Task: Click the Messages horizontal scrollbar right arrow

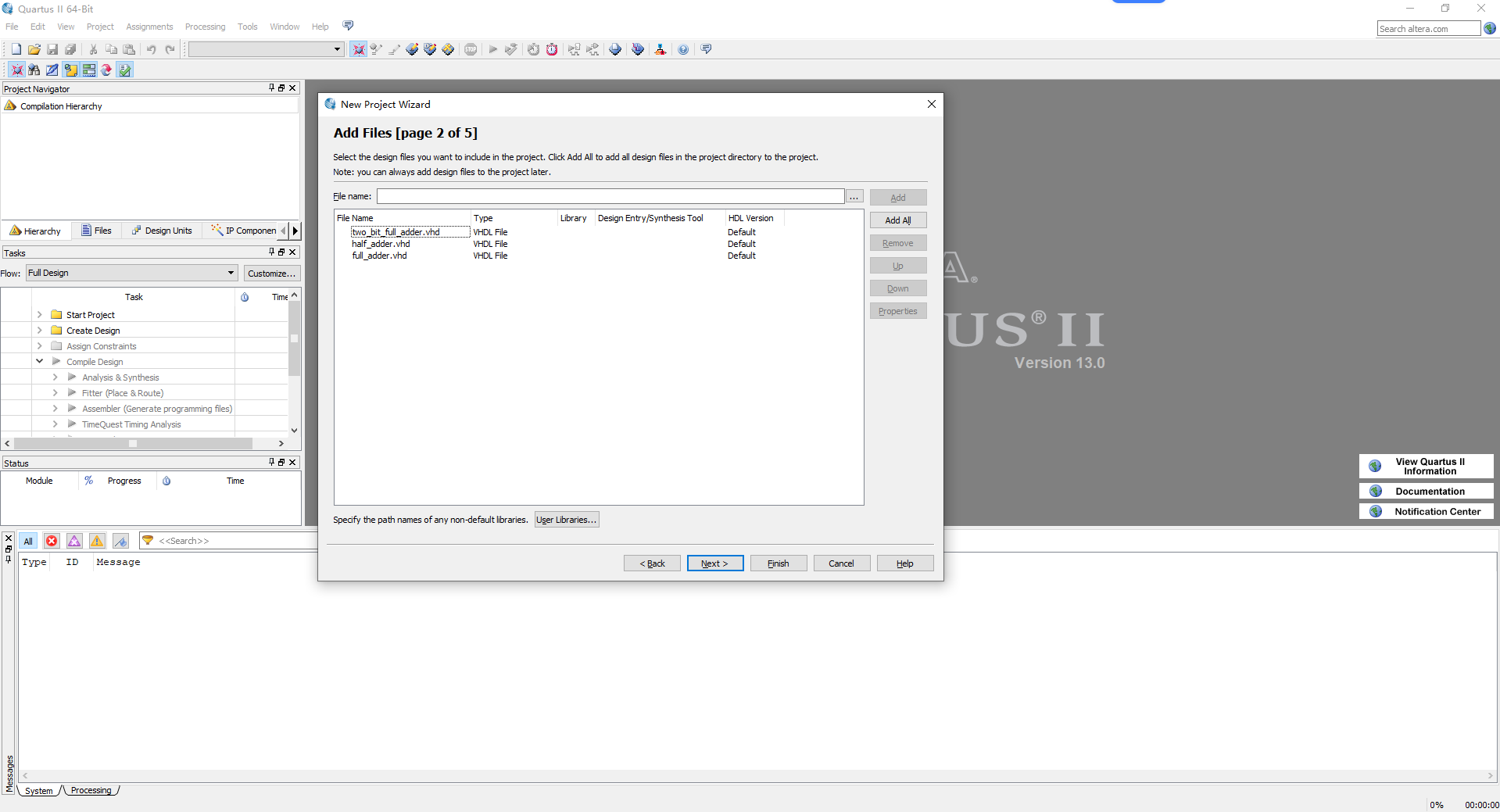Action: 1490,776
